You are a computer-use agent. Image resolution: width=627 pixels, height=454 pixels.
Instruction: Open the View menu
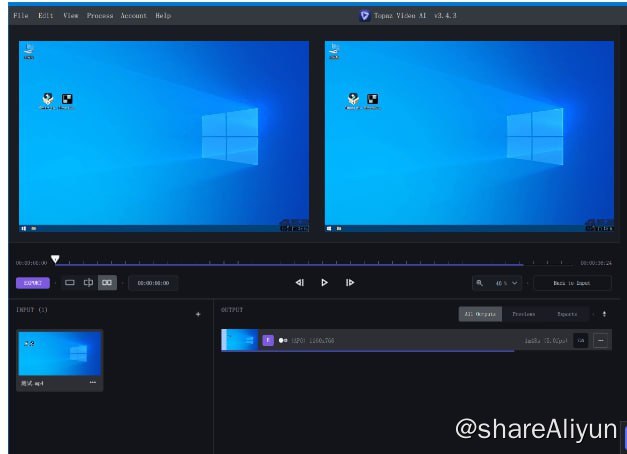point(70,16)
